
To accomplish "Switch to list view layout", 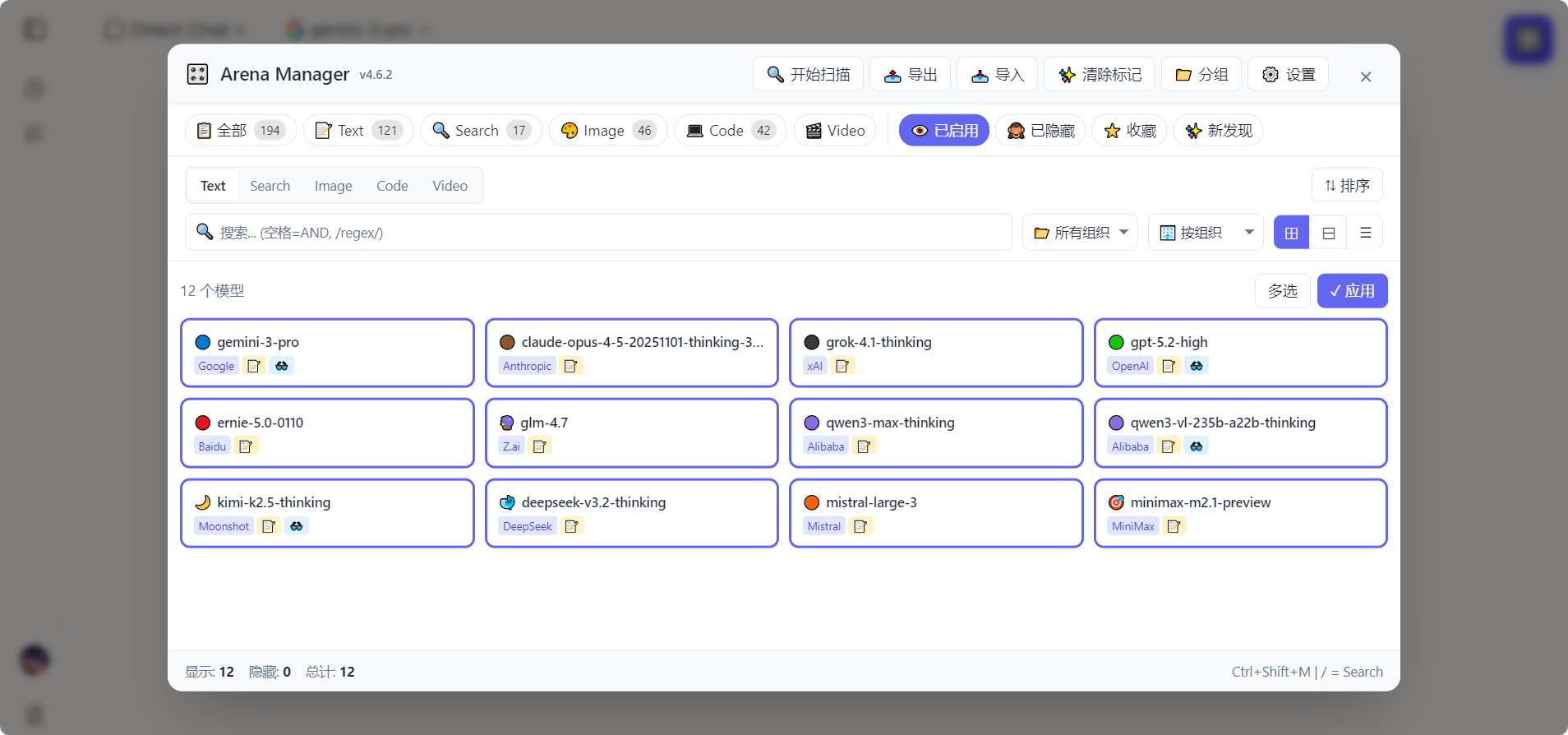I will click(x=1365, y=233).
